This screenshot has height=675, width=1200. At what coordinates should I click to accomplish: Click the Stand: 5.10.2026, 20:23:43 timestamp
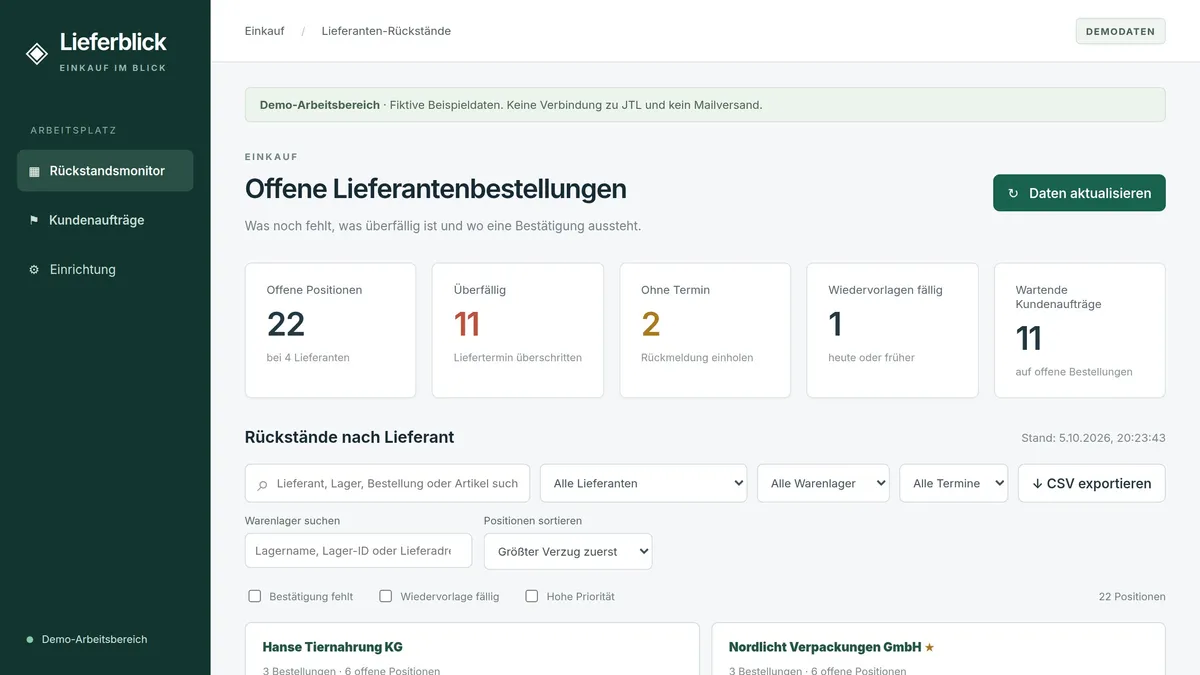(x=1093, y=438)
